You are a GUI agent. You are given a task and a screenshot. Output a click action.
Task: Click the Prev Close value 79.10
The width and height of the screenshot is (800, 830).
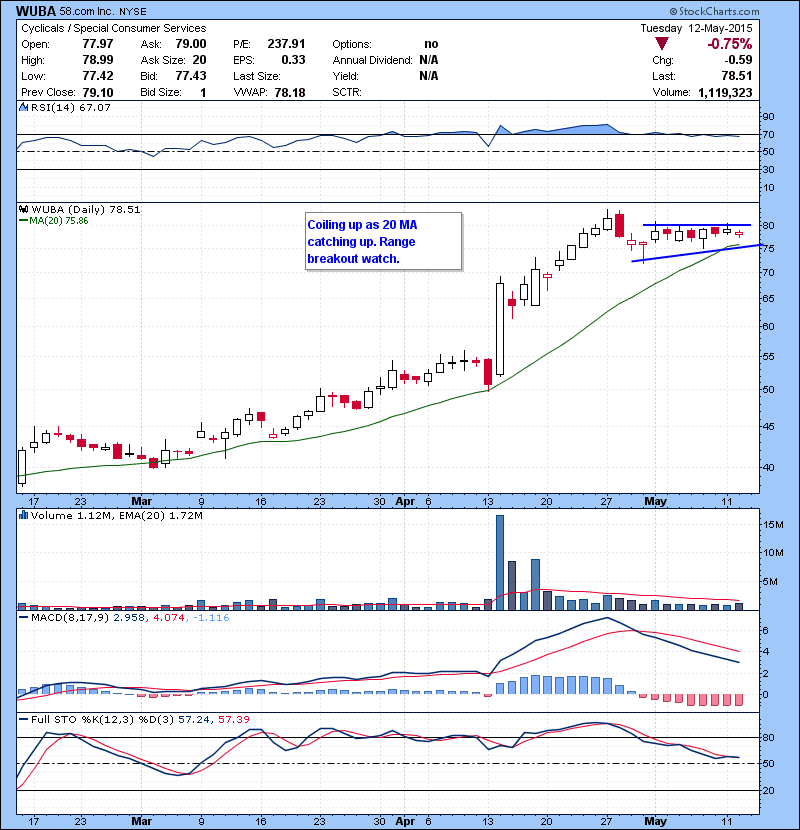click(x=98, y=93)
